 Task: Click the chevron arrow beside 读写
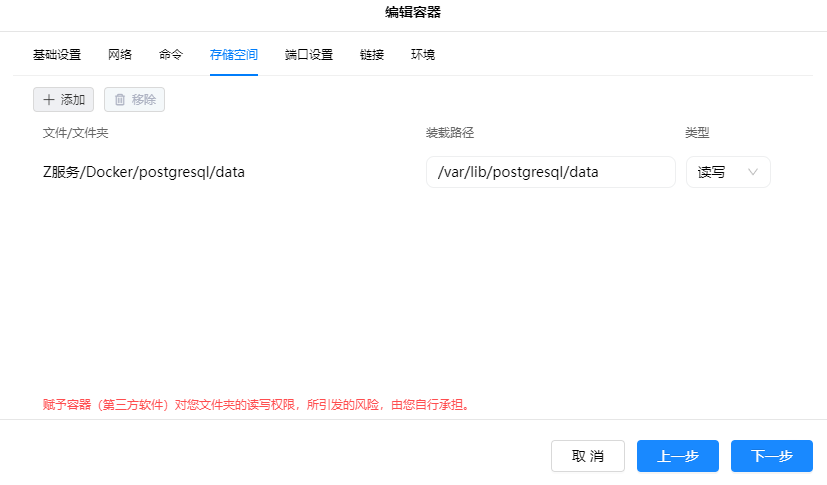753,172
